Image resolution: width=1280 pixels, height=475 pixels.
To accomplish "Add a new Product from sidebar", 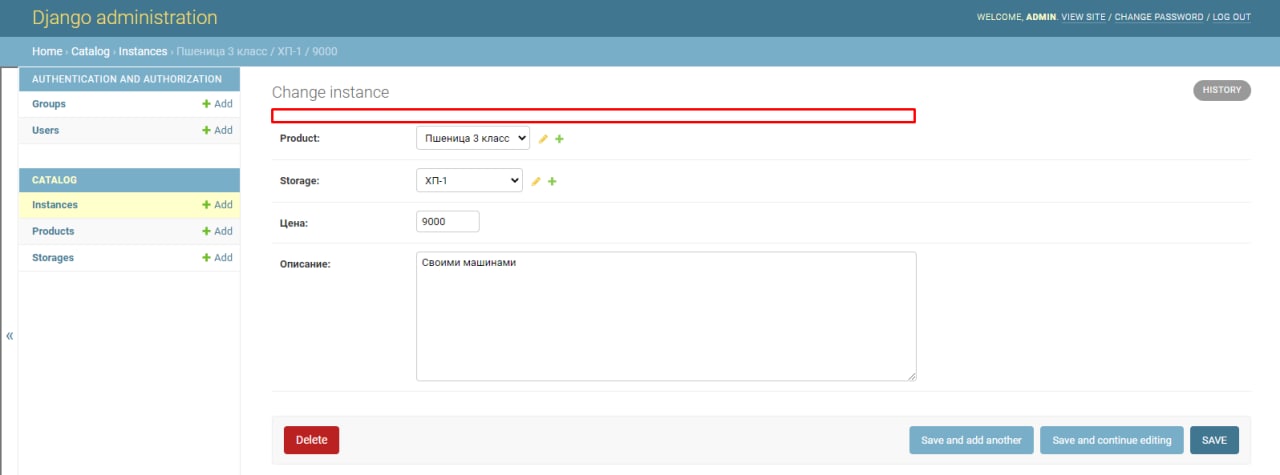I will coord(217,231).
